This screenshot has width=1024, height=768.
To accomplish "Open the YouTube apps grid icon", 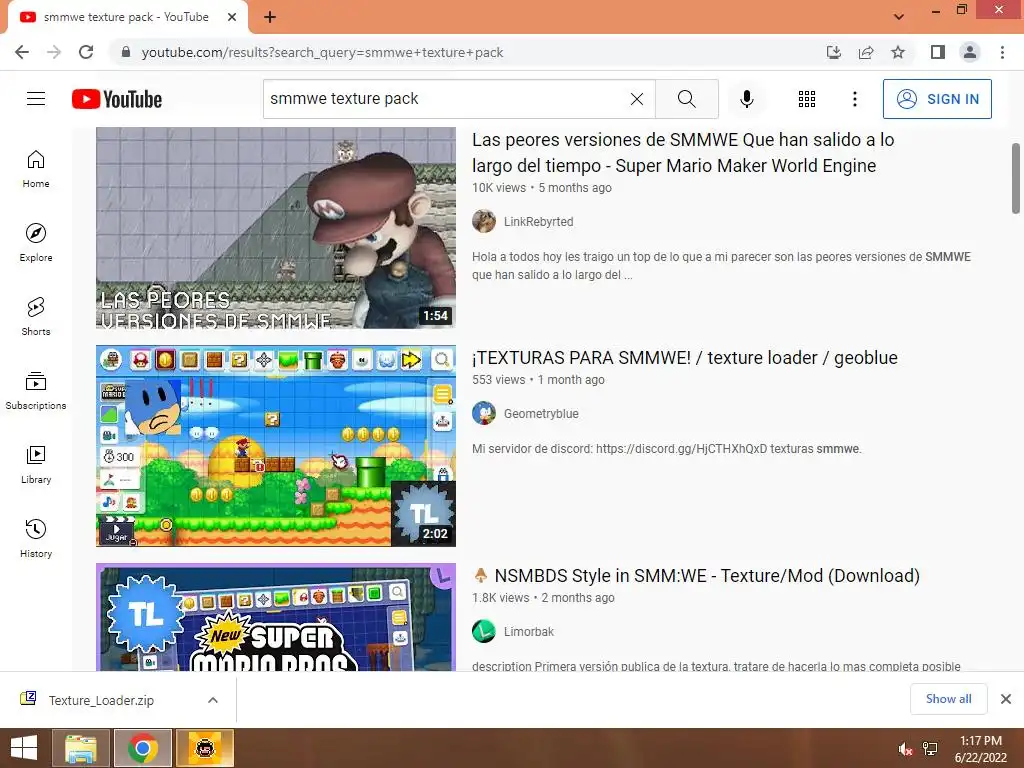I will (x=807, y=99).
